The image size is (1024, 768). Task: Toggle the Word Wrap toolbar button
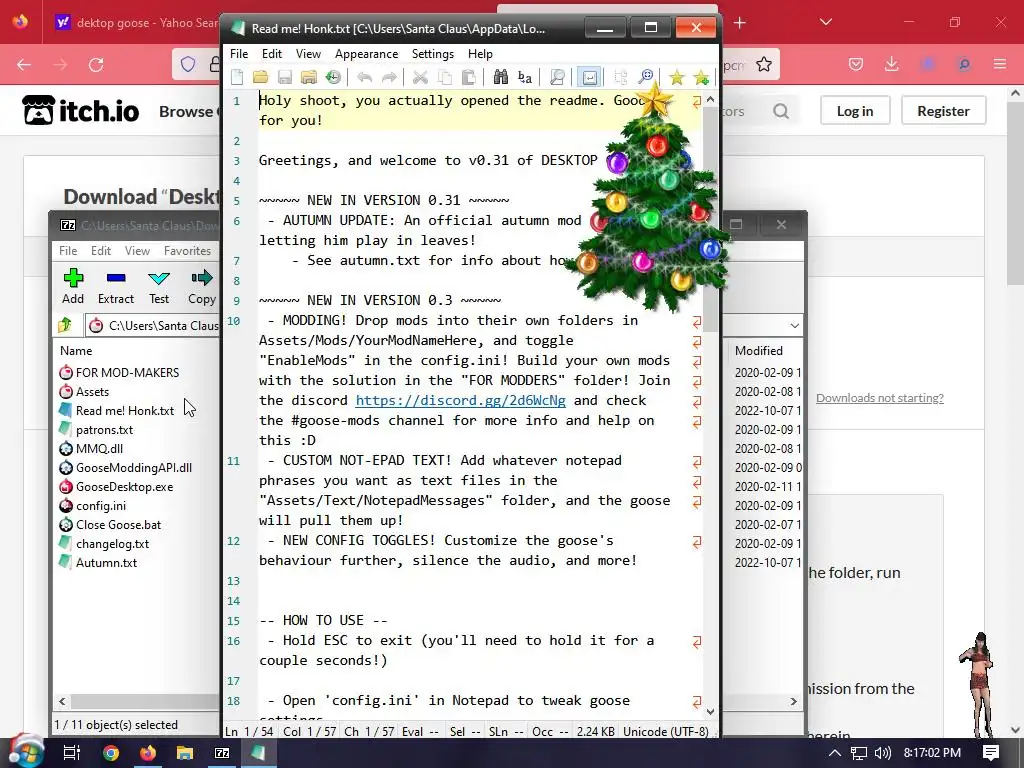pyautogui.click(x=589, y=78)
